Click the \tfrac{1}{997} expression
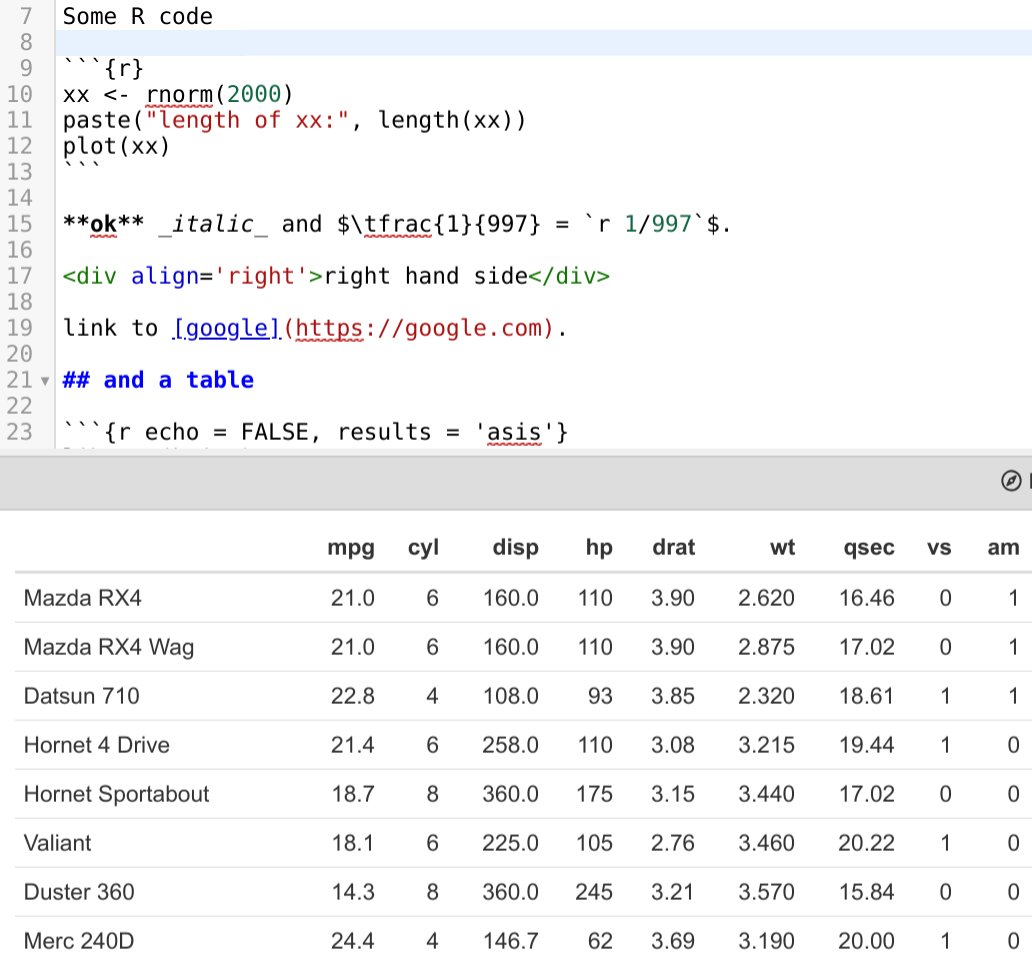 (445, 224)
